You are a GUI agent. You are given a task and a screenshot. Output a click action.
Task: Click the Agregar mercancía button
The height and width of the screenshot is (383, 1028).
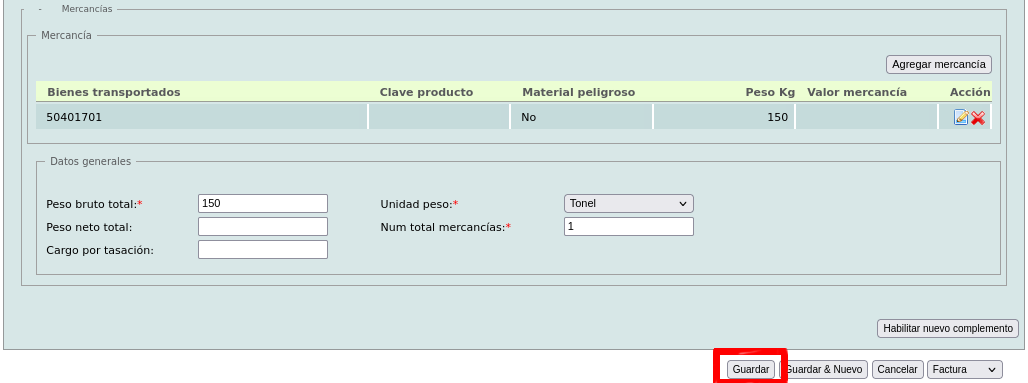click(939, 64)
